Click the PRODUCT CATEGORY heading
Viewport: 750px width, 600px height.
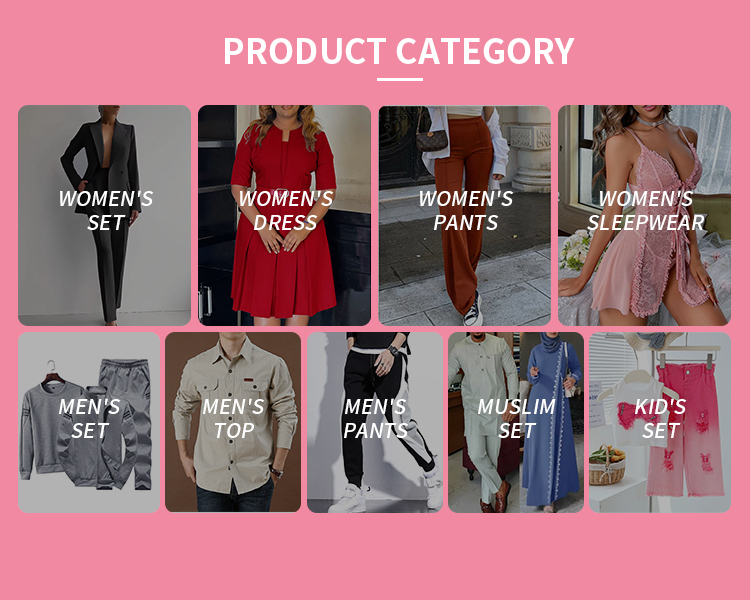399,51
